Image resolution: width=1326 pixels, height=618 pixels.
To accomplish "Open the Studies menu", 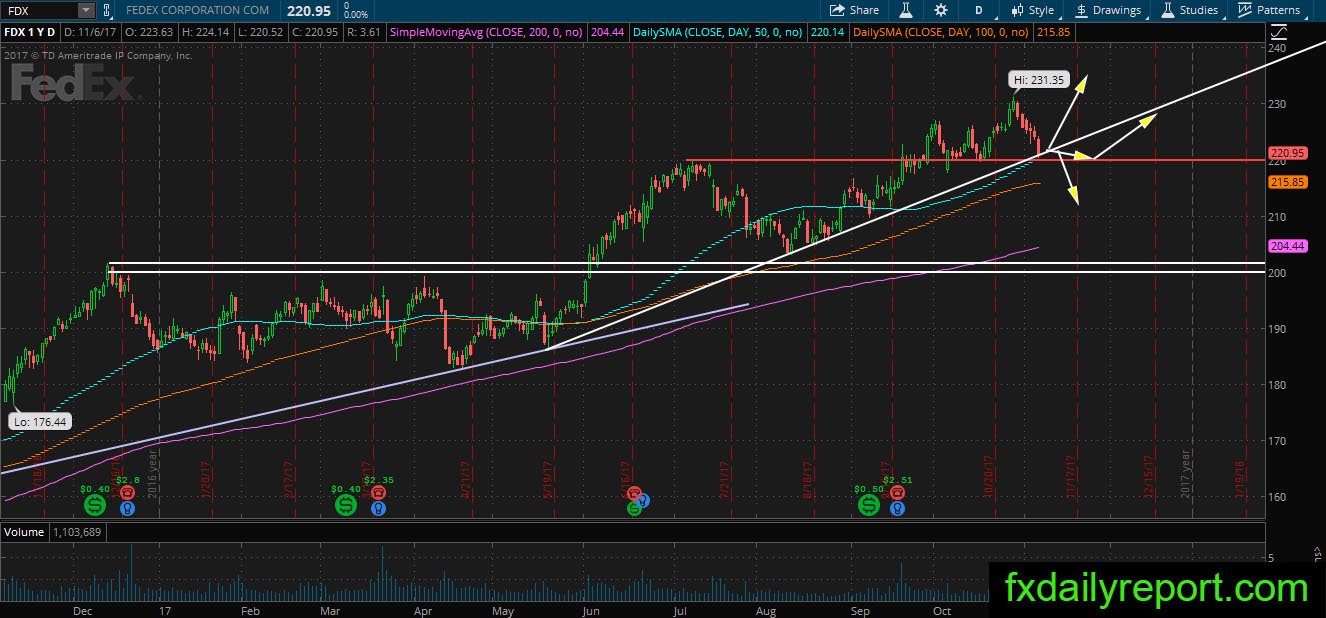I will click(x=1190, y=10).
